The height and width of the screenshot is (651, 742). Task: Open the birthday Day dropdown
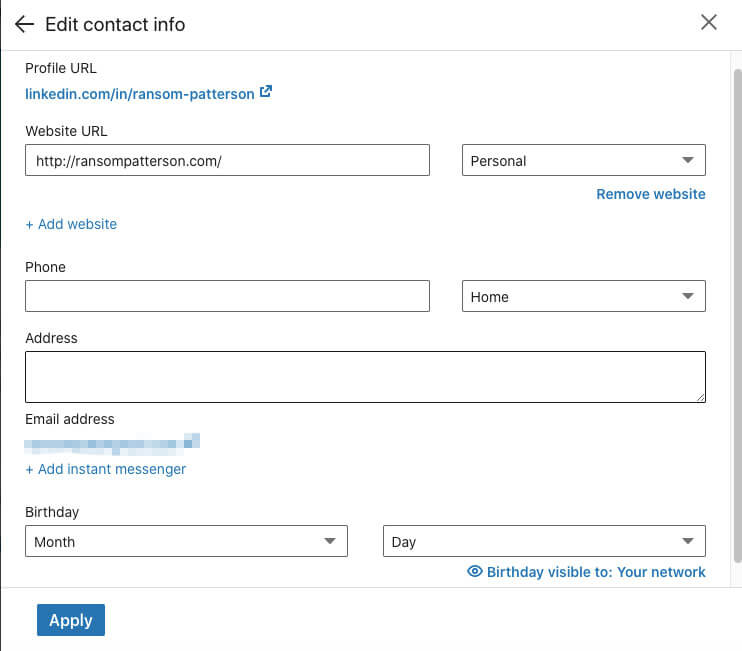click(x=544, y=541)
